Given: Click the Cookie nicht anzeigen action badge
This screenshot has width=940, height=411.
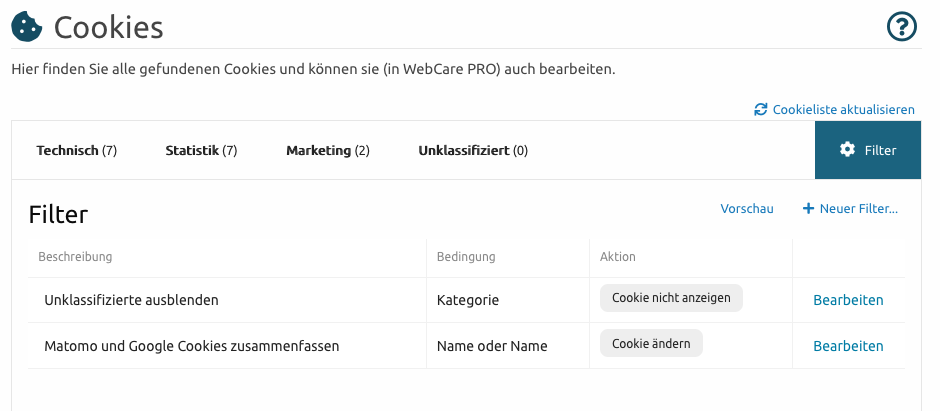Looking at the screenshot, I should 671,298.
